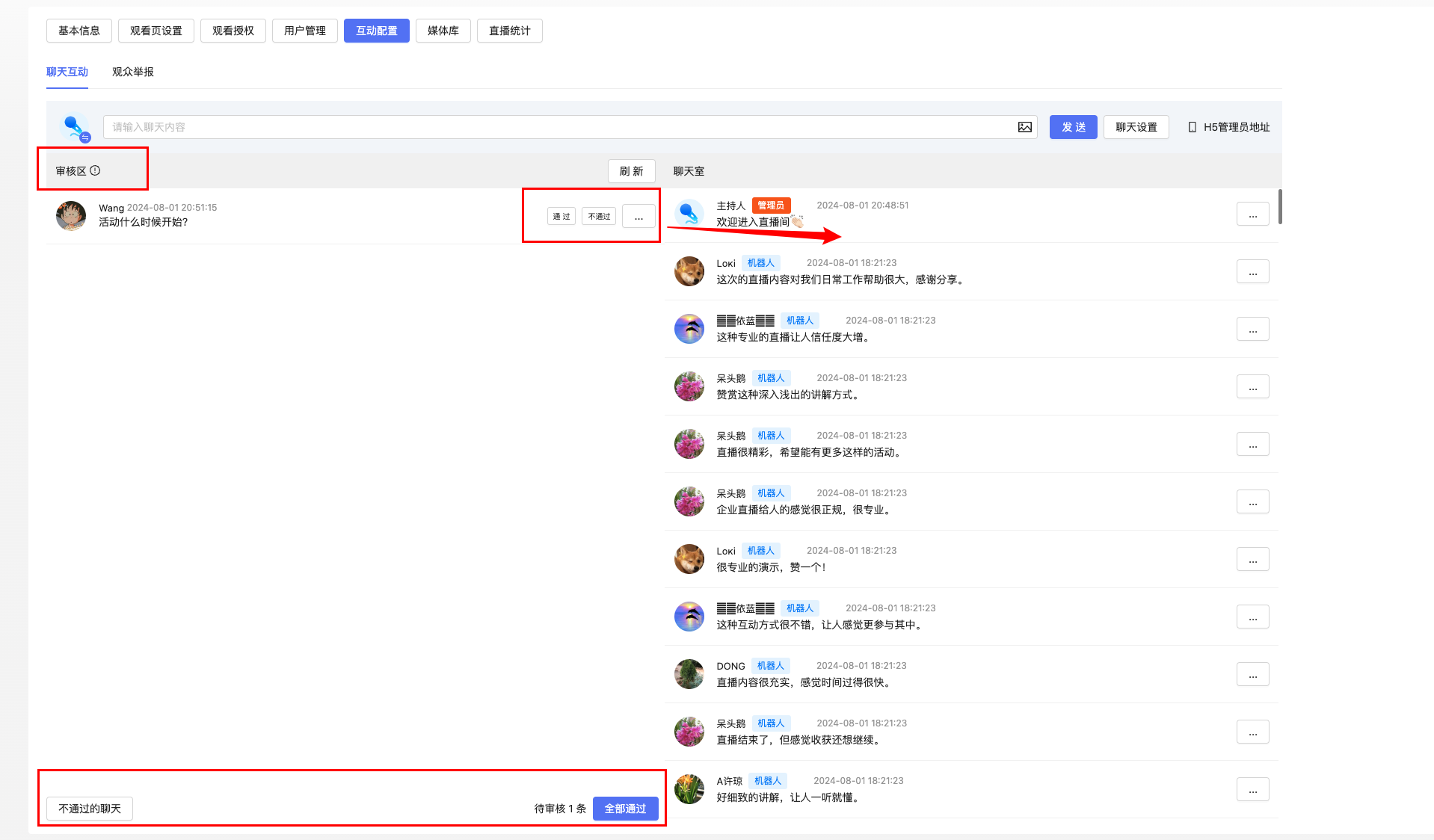Click 全部通过 to approve all messages
The height and width of the screenshot is (840, 1434).
pyautogui.click(x=625, y=809)
